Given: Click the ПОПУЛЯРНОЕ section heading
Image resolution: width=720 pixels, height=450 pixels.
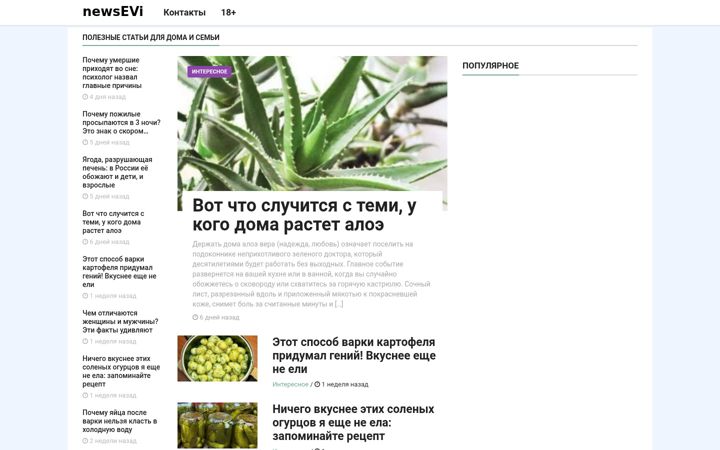Looking at the screenshot, I should click(x=490, y=66).
